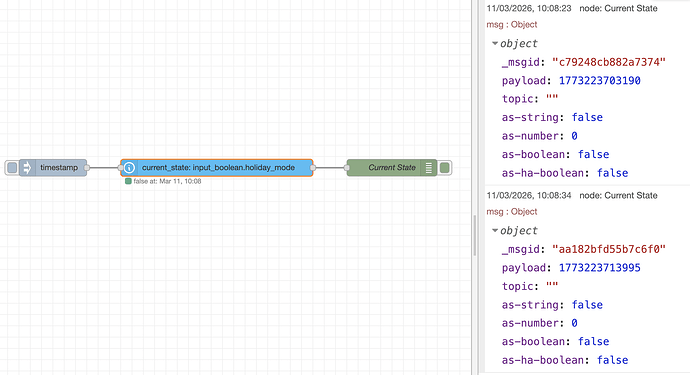Click the list icon on Current State debug node
Image resolution: width=690 pixels, height=375 pixels.
(428, 168)
